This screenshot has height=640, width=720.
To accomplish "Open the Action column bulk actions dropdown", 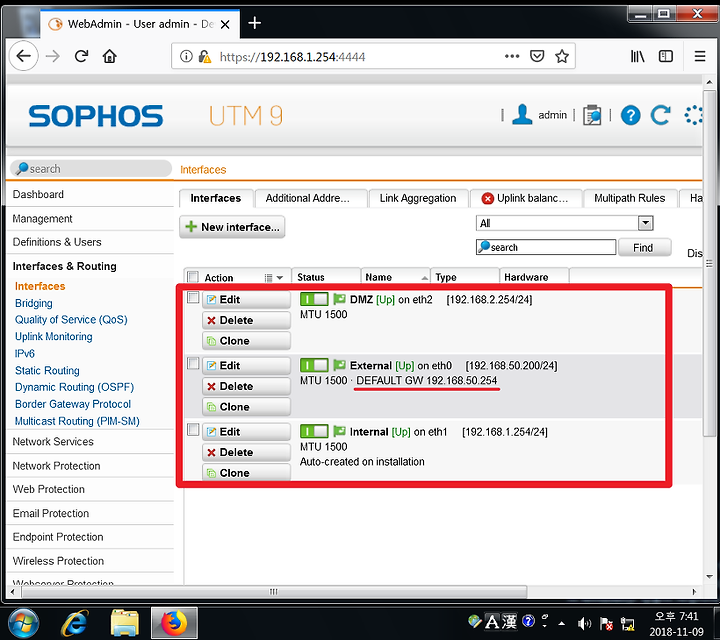I will [x=274, y=278].
